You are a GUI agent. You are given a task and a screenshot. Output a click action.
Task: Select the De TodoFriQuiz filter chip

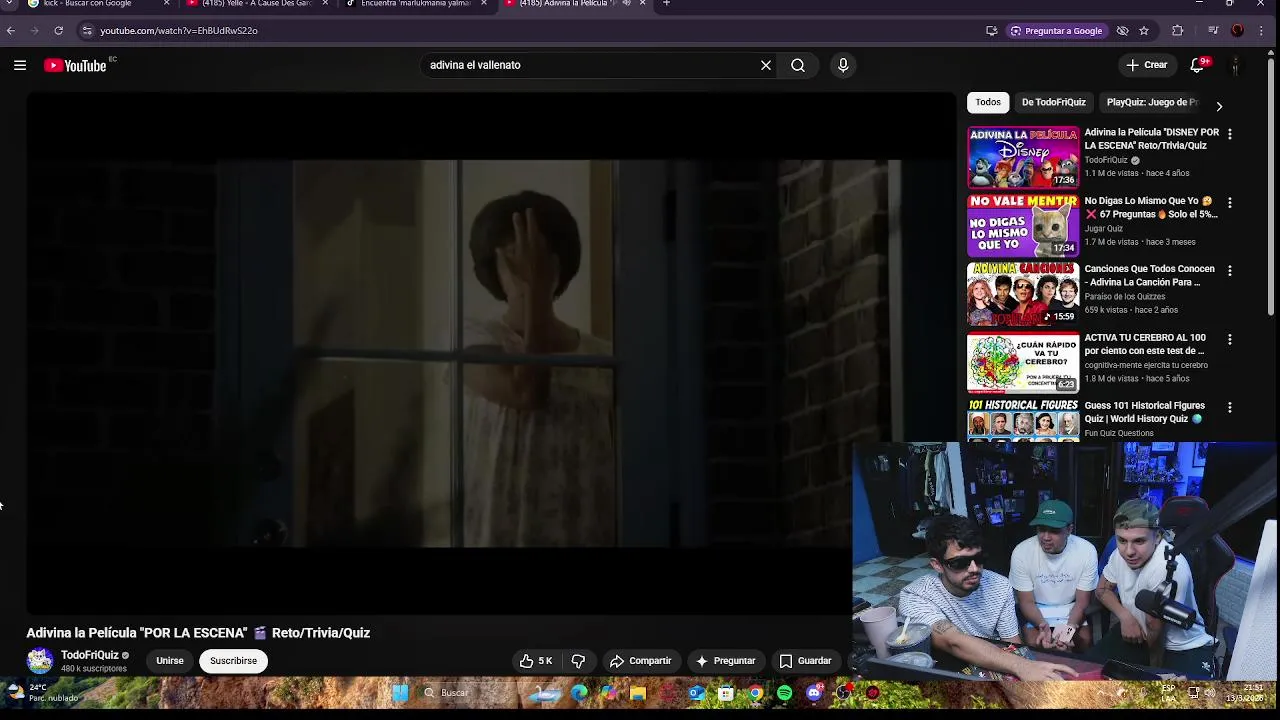[x=1053, y=102]
